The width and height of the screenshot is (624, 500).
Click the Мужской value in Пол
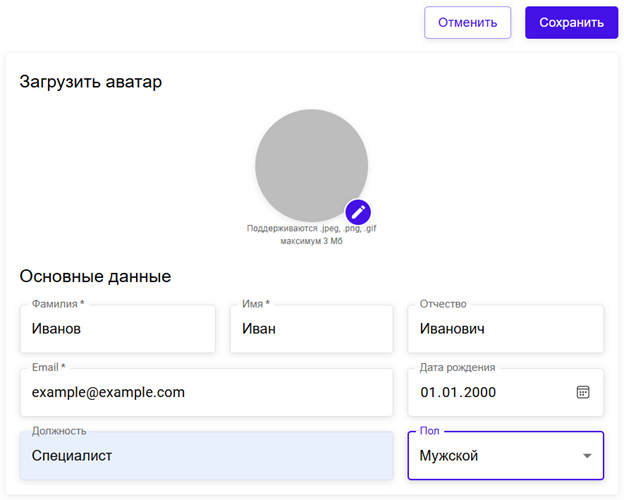449,456
